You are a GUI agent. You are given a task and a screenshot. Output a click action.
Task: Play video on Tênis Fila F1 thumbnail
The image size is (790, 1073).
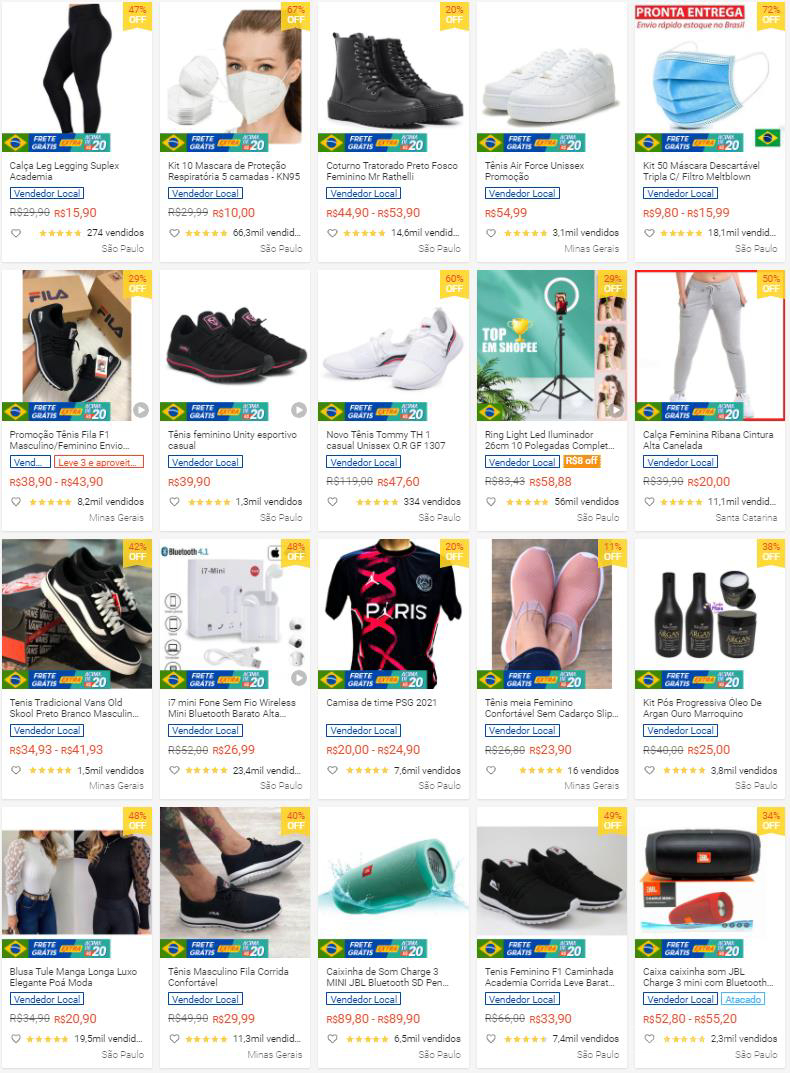(140, 410)
